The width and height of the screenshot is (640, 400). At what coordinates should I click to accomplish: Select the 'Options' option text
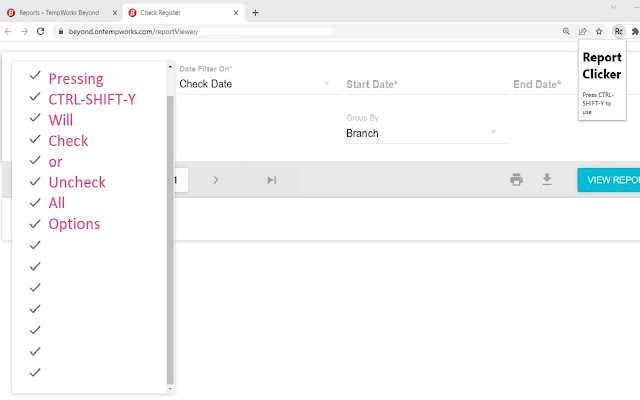pos(74,224)
